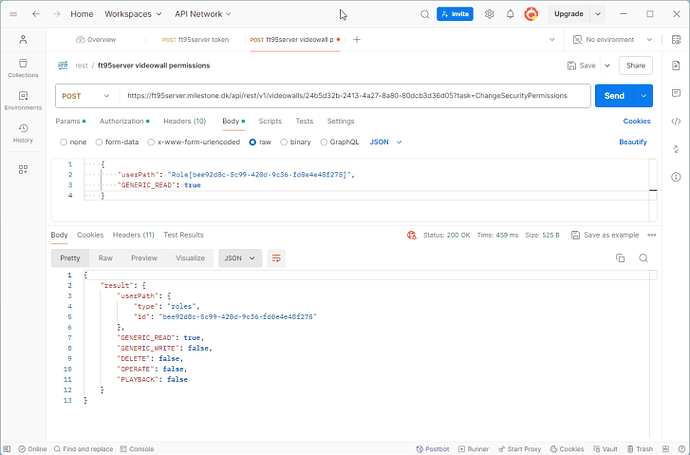Select the none body type radio
Screen dimensions: 690x455
pos(65,142)
